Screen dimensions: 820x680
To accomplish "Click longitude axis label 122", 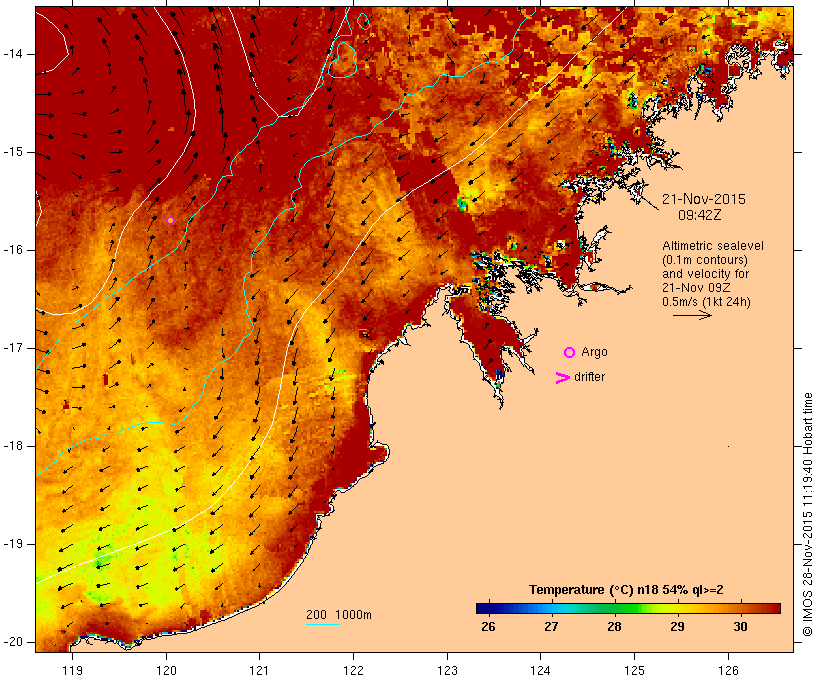I will click(354, 670).
